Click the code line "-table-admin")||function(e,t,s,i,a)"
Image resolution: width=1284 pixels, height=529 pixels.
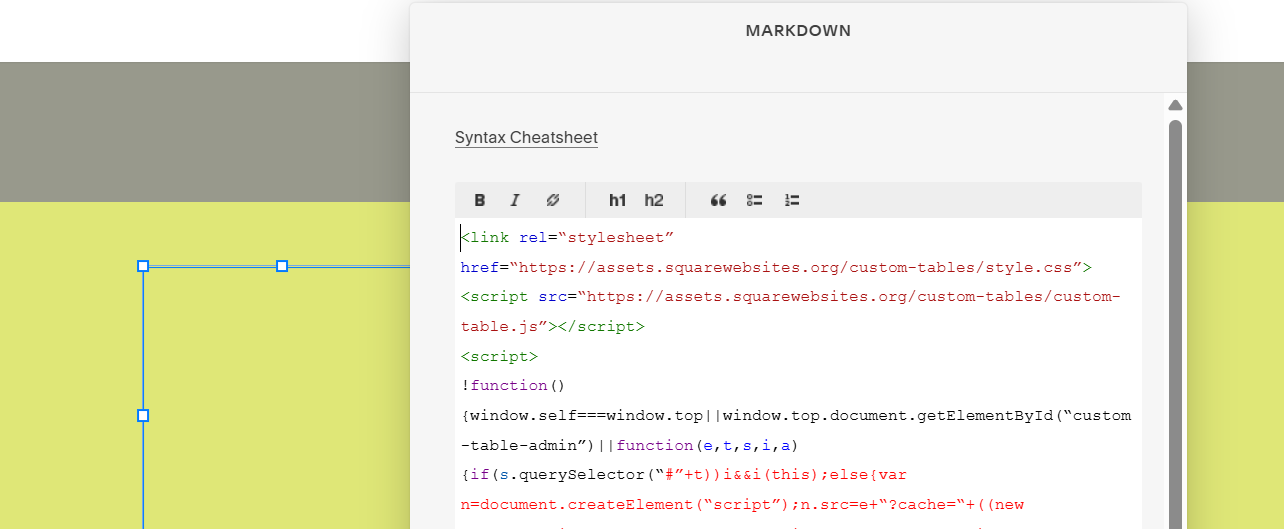click(628, 445)
